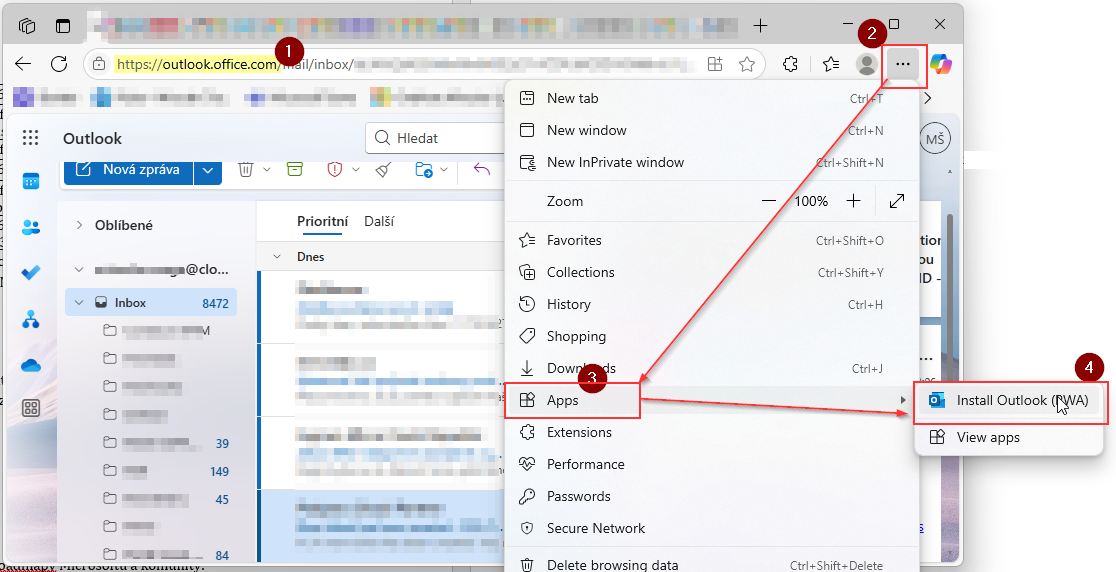This screenshot has height=572, width=1116.
Task: Open Collections menu item
Action: (x=714, y=272)
